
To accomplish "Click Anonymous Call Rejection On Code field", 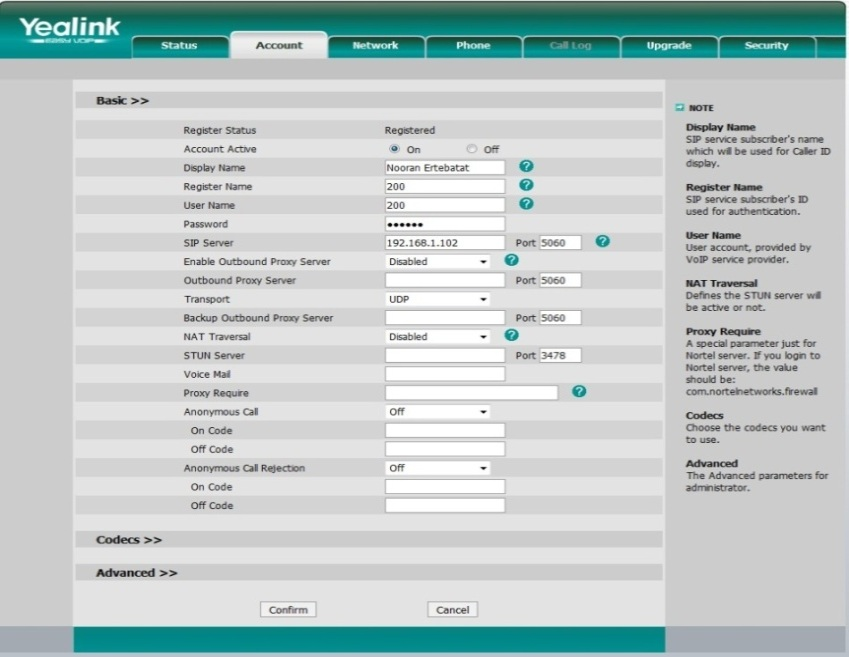I will click(x=445, y=487).
